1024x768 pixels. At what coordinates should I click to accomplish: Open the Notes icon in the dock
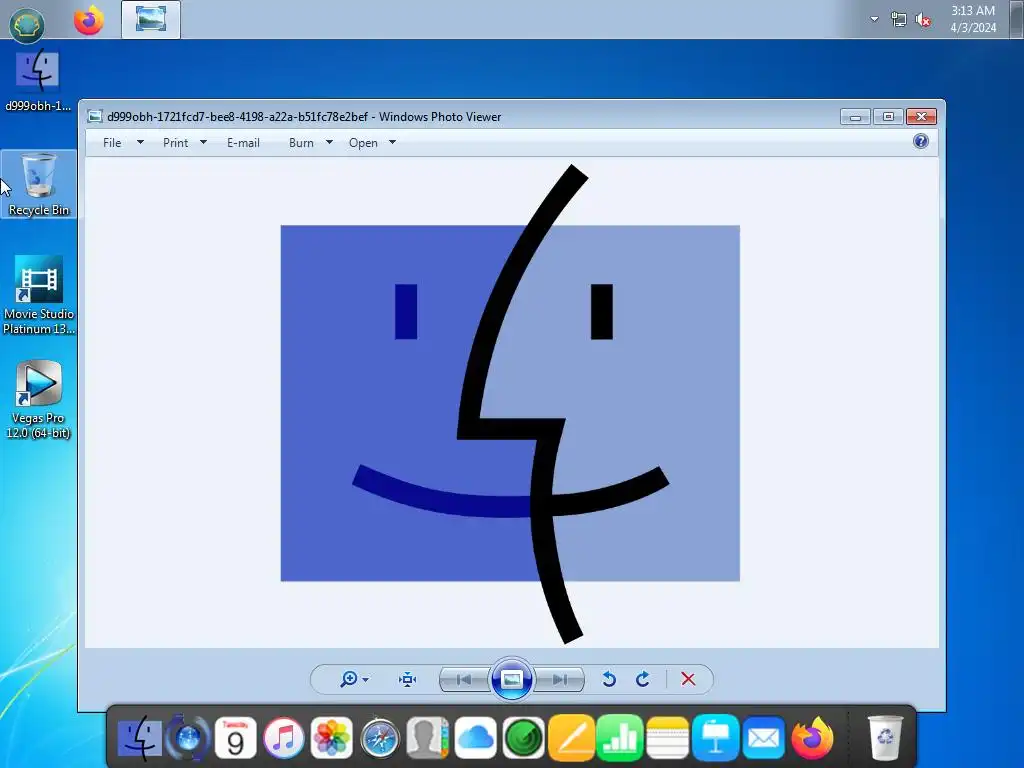click(667, 738)
